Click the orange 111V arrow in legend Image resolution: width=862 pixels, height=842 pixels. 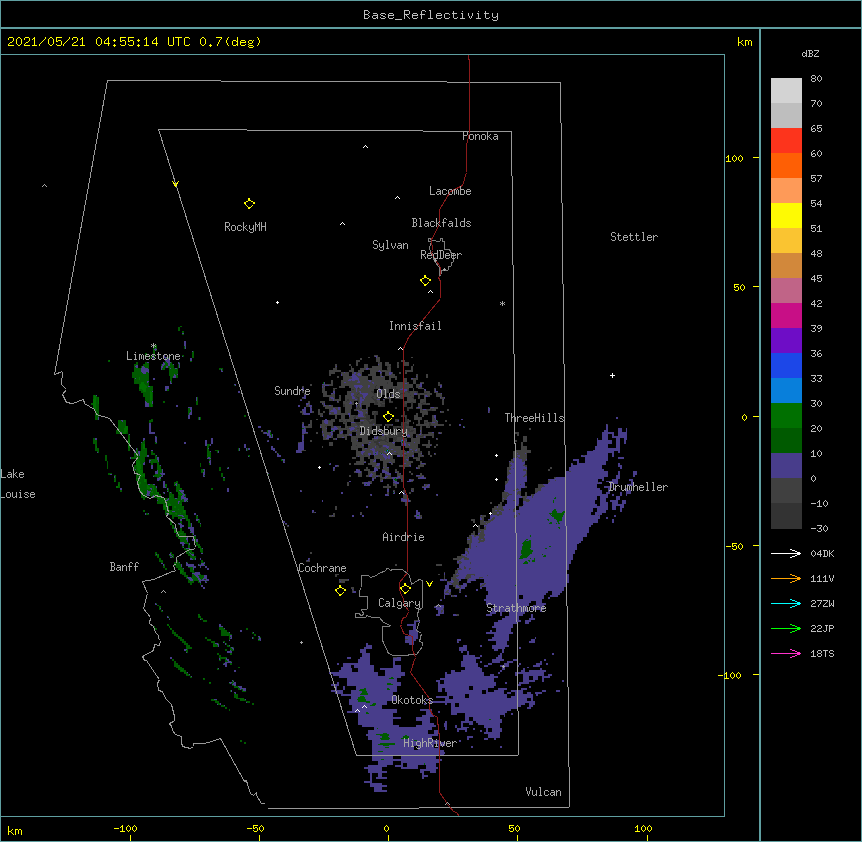[x=786, y=578]
